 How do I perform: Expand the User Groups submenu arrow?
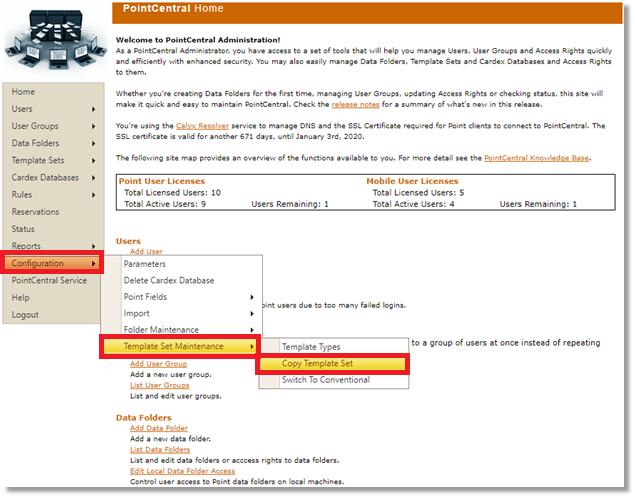(94, 126)
